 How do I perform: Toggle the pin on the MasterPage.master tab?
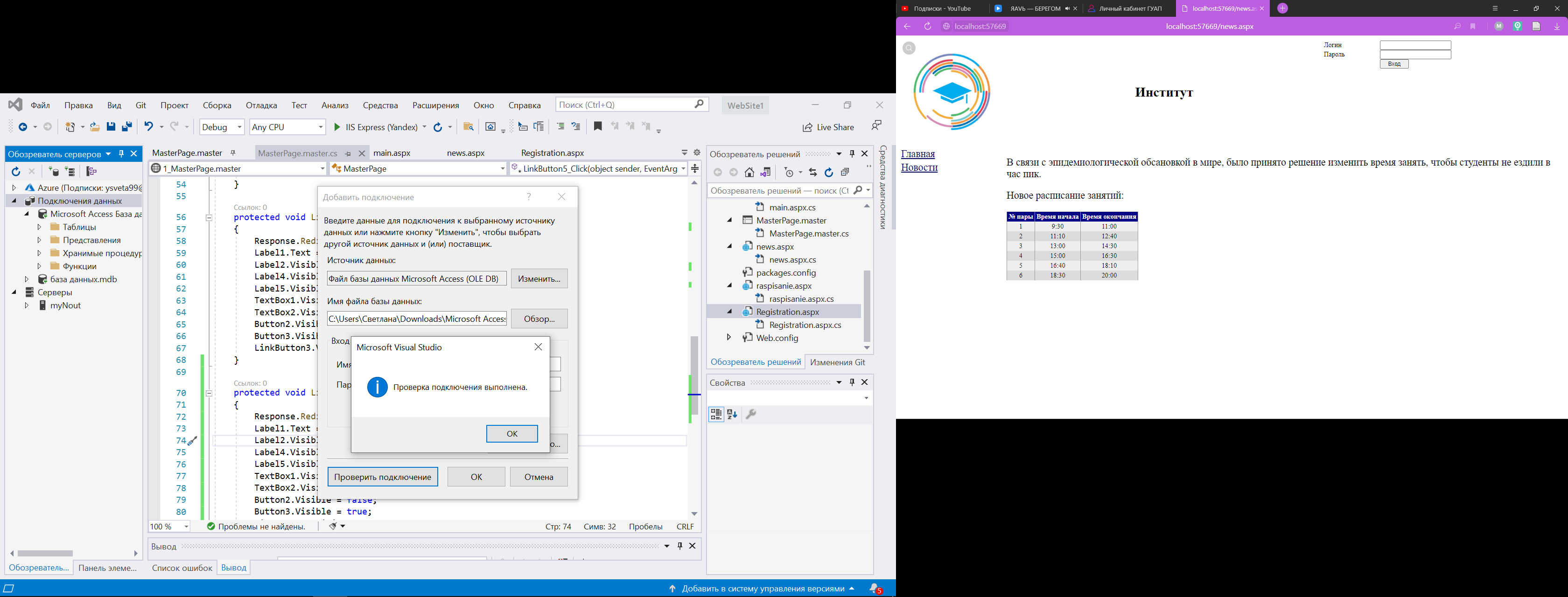coord(233,153)
